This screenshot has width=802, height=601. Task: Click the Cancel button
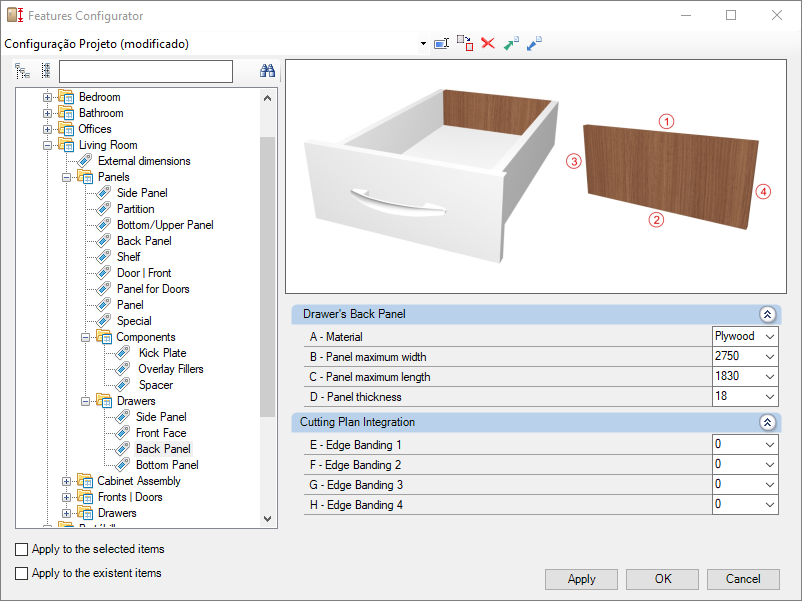click(x=743, y=579)
